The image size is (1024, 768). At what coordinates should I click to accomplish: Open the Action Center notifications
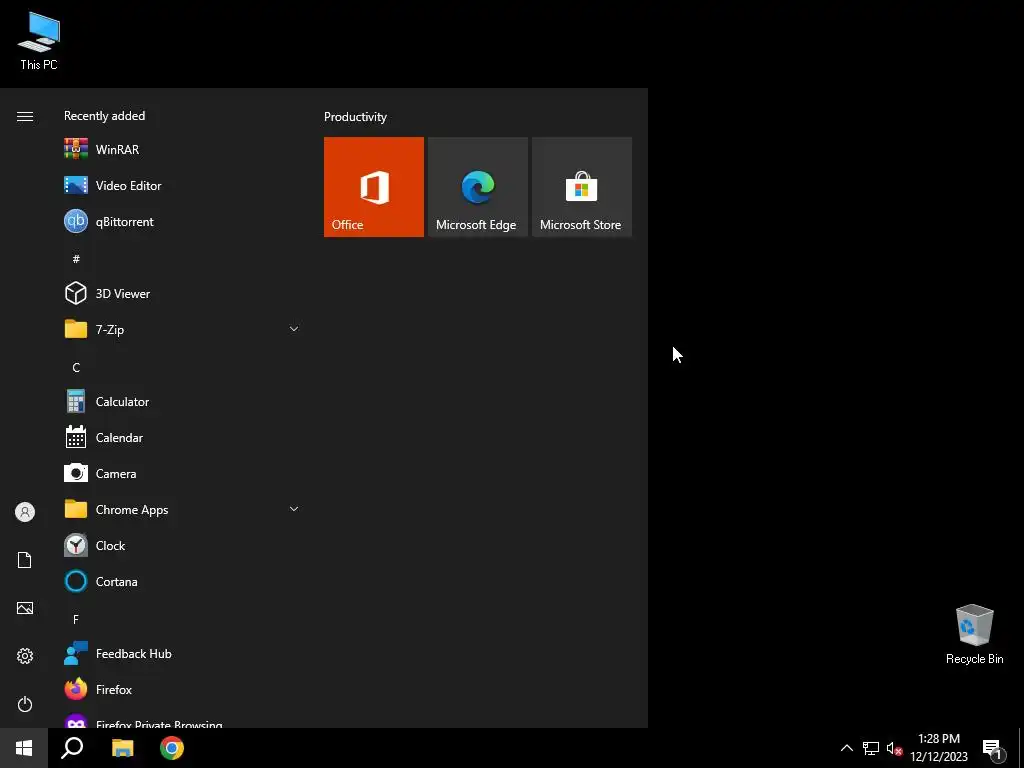[x=993, y=749]
